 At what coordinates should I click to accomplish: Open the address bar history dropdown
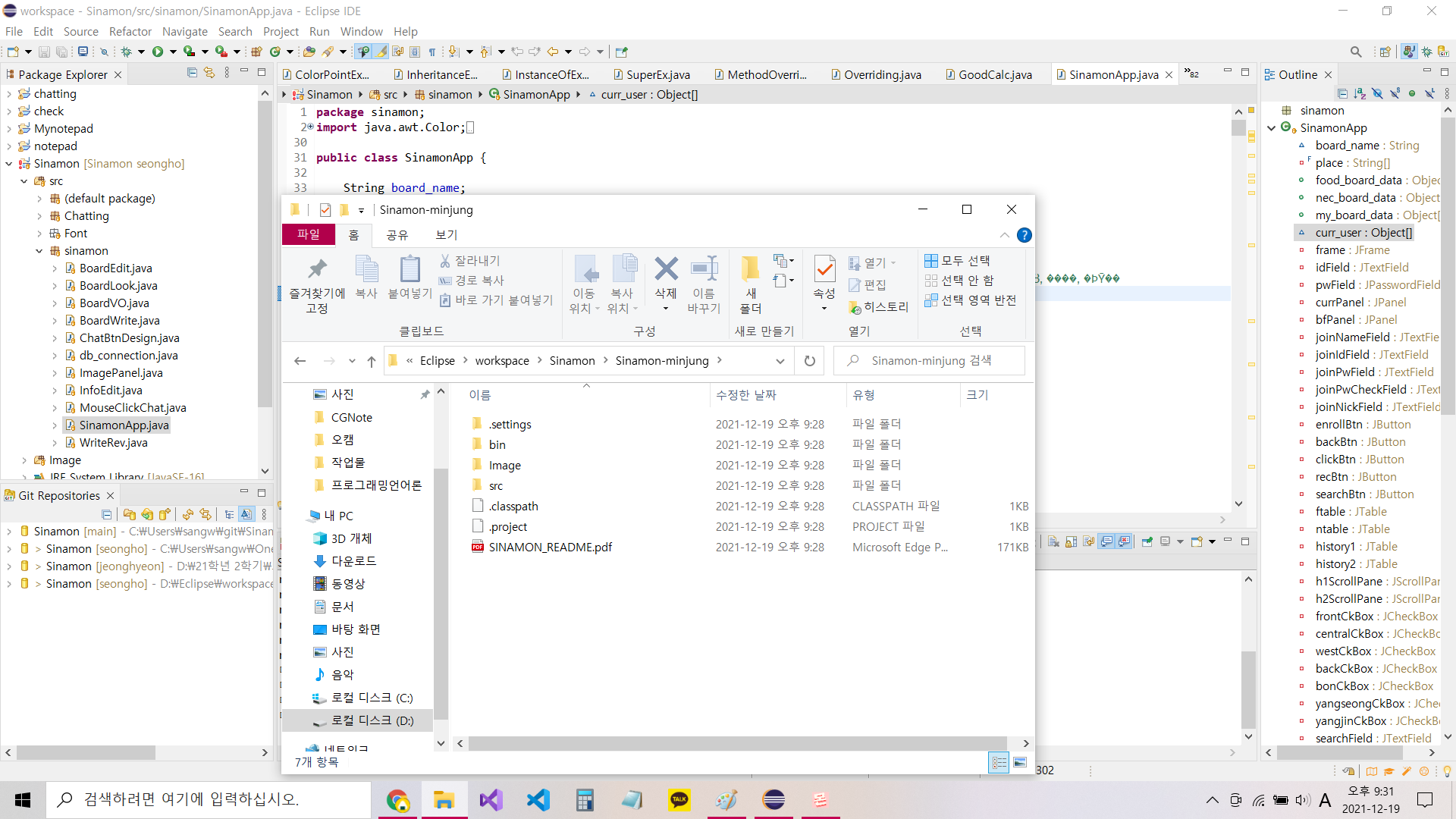coord(780,361)
